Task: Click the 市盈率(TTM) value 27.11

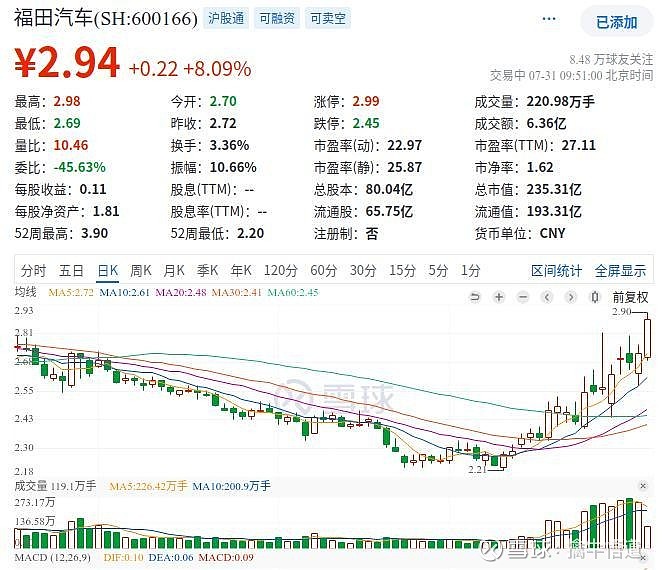Action: (x=578, y=145)
